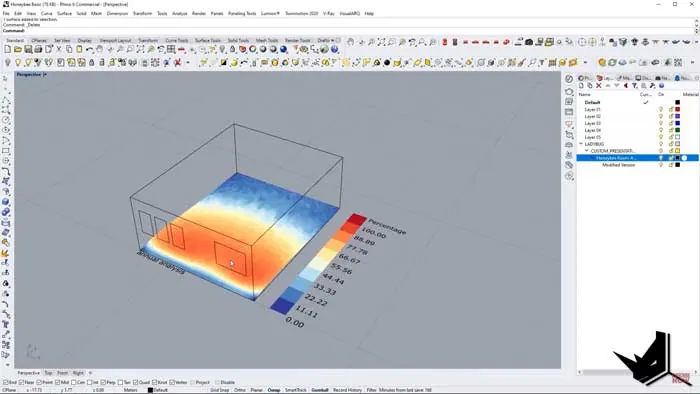Click the Print icon

pos(38,50)
